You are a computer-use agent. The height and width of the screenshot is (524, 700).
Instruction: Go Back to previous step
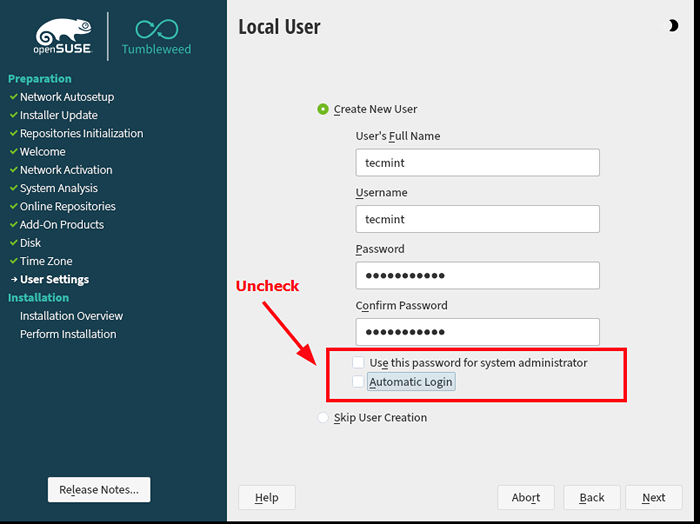pyautogui.click(x=592, y=497)
